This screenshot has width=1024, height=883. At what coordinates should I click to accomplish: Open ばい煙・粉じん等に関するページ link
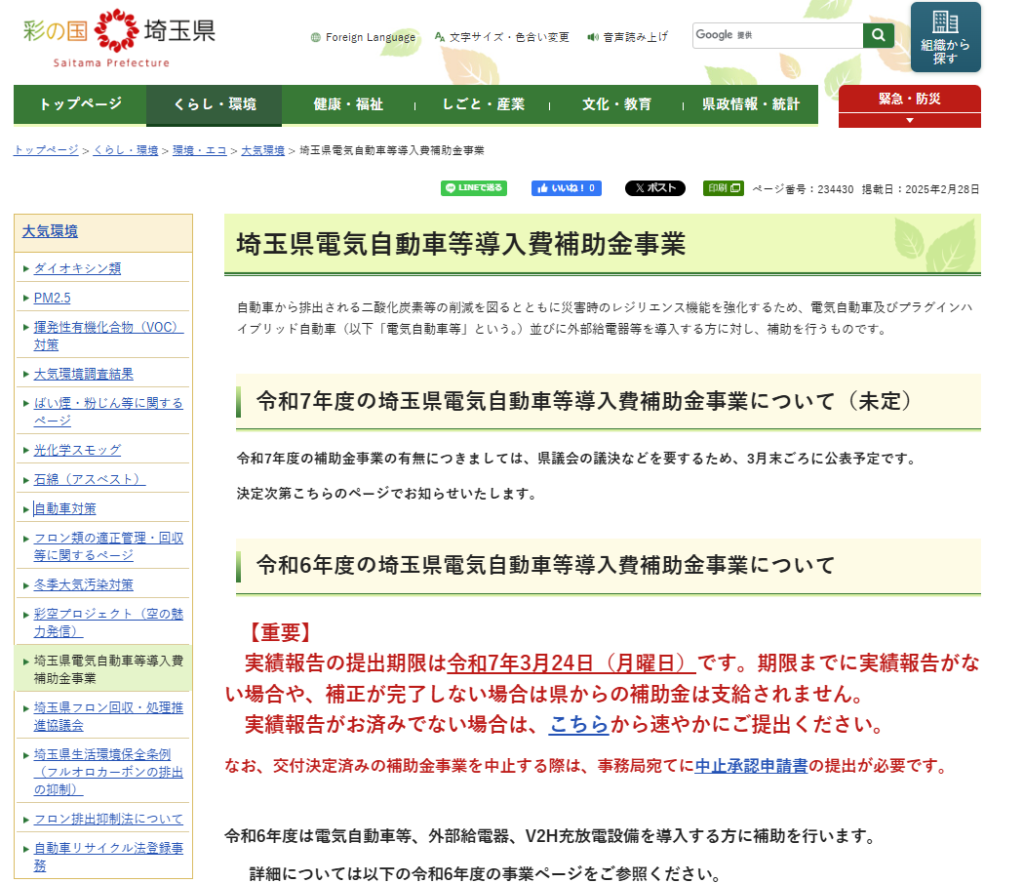coord(108,411)
